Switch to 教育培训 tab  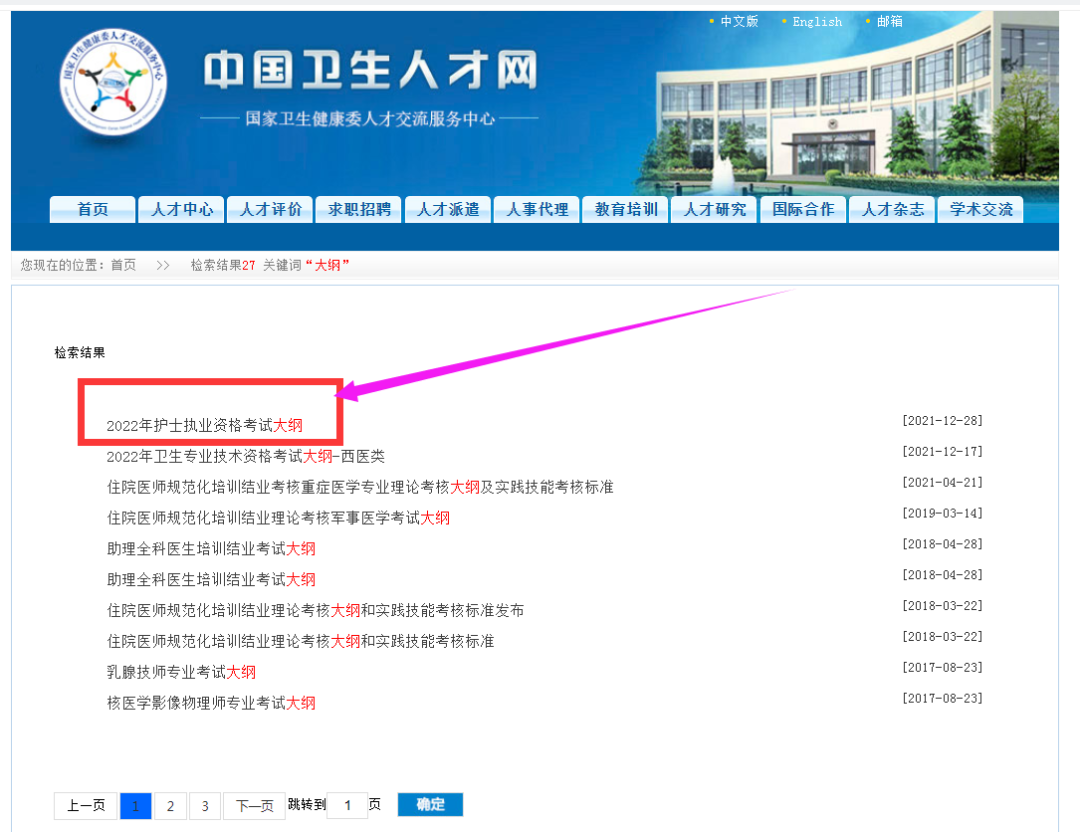coord(625,209)
